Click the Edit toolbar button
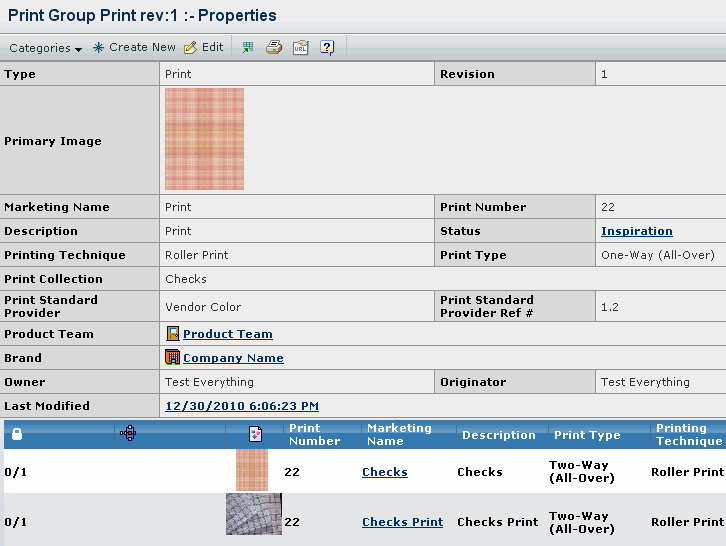This screenshot has height=546, width=726. (204, 47)
